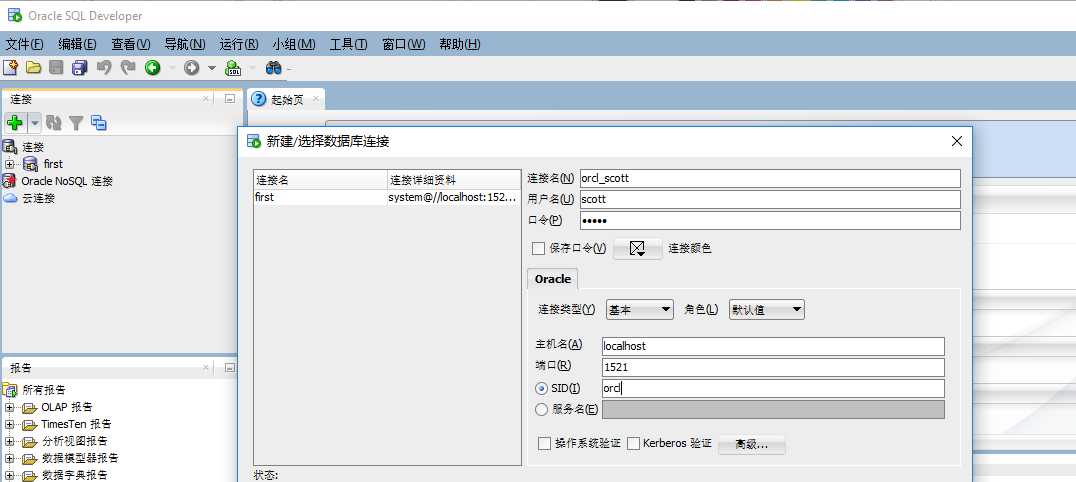Open the 编辑 menu
Viewport: 1076px width, 482px height.
(x=77, y=44)
